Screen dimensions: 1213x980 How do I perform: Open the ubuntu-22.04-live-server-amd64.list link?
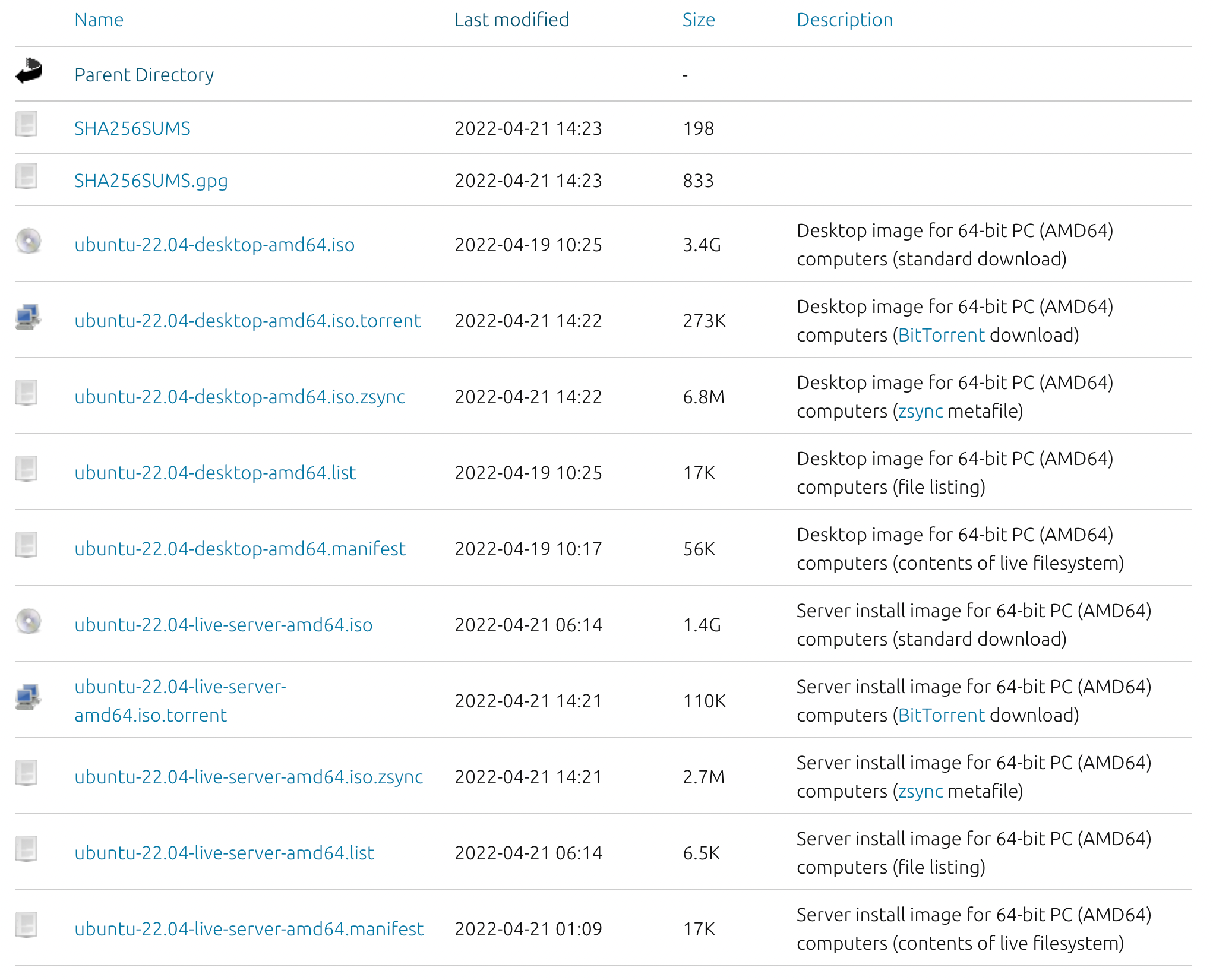coord(224,853)
